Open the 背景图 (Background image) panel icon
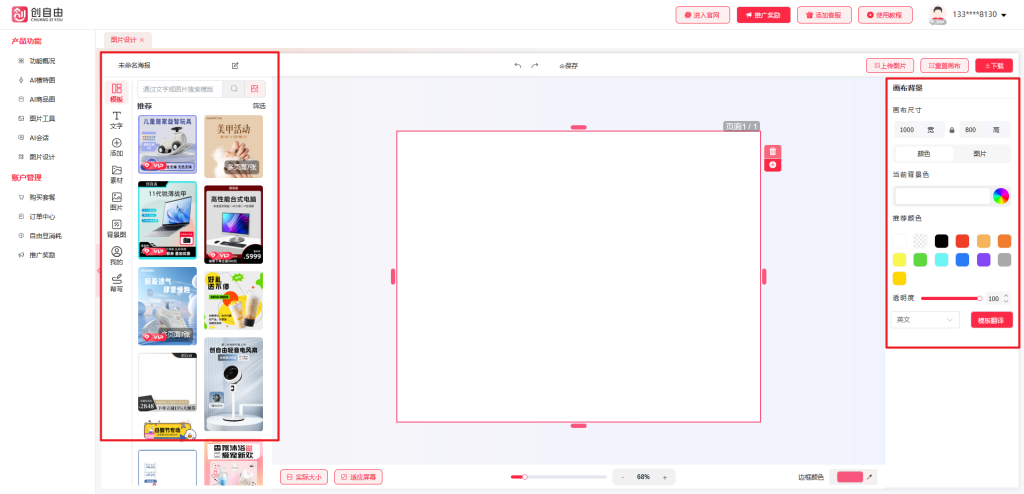This screenshot has height=494, width=1024. [117, 228]
